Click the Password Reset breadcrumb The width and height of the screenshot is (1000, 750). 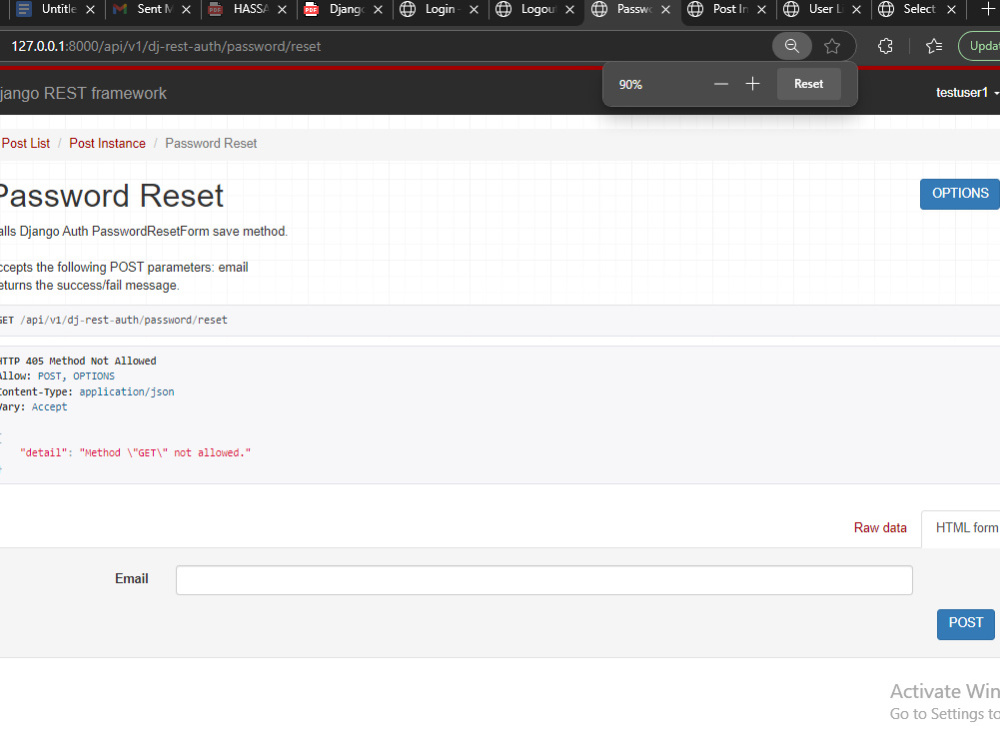[211, 143]
